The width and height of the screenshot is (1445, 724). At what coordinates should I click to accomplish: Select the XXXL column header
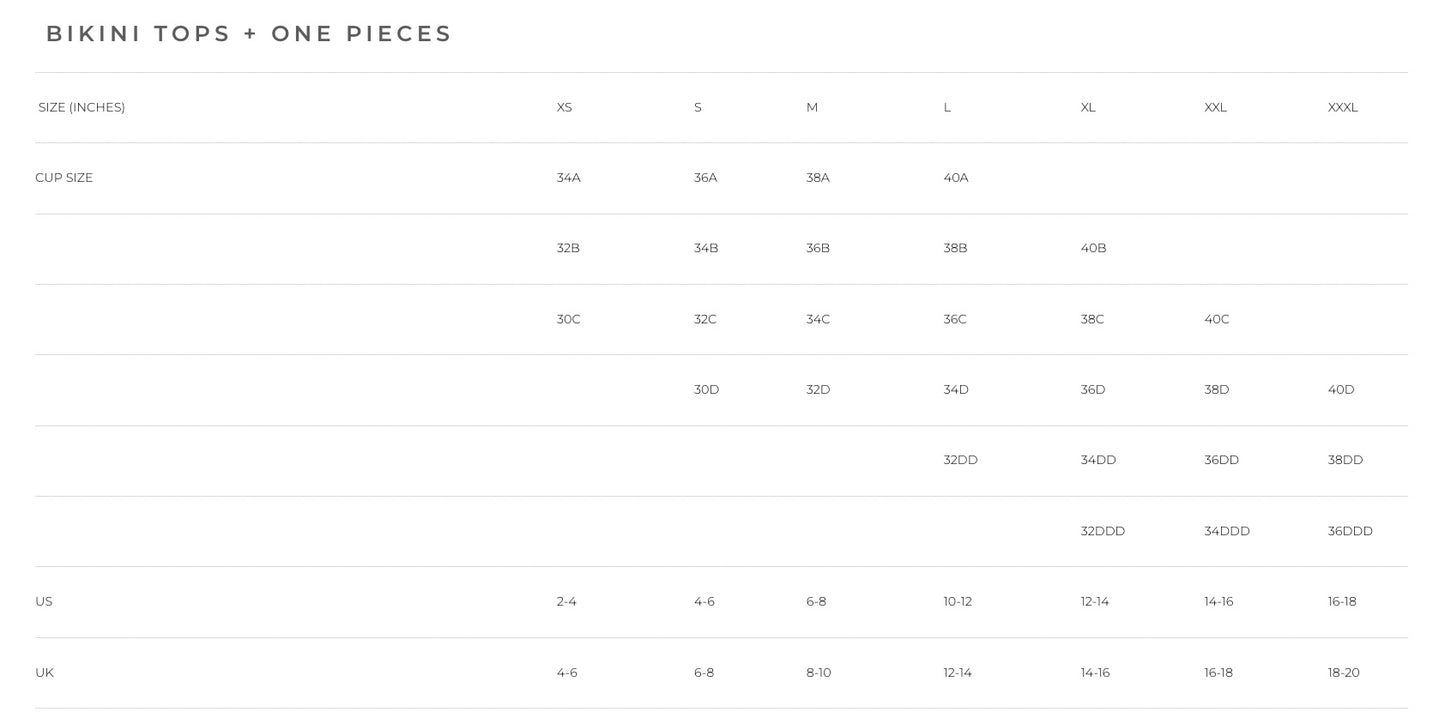pos(1342,107)
